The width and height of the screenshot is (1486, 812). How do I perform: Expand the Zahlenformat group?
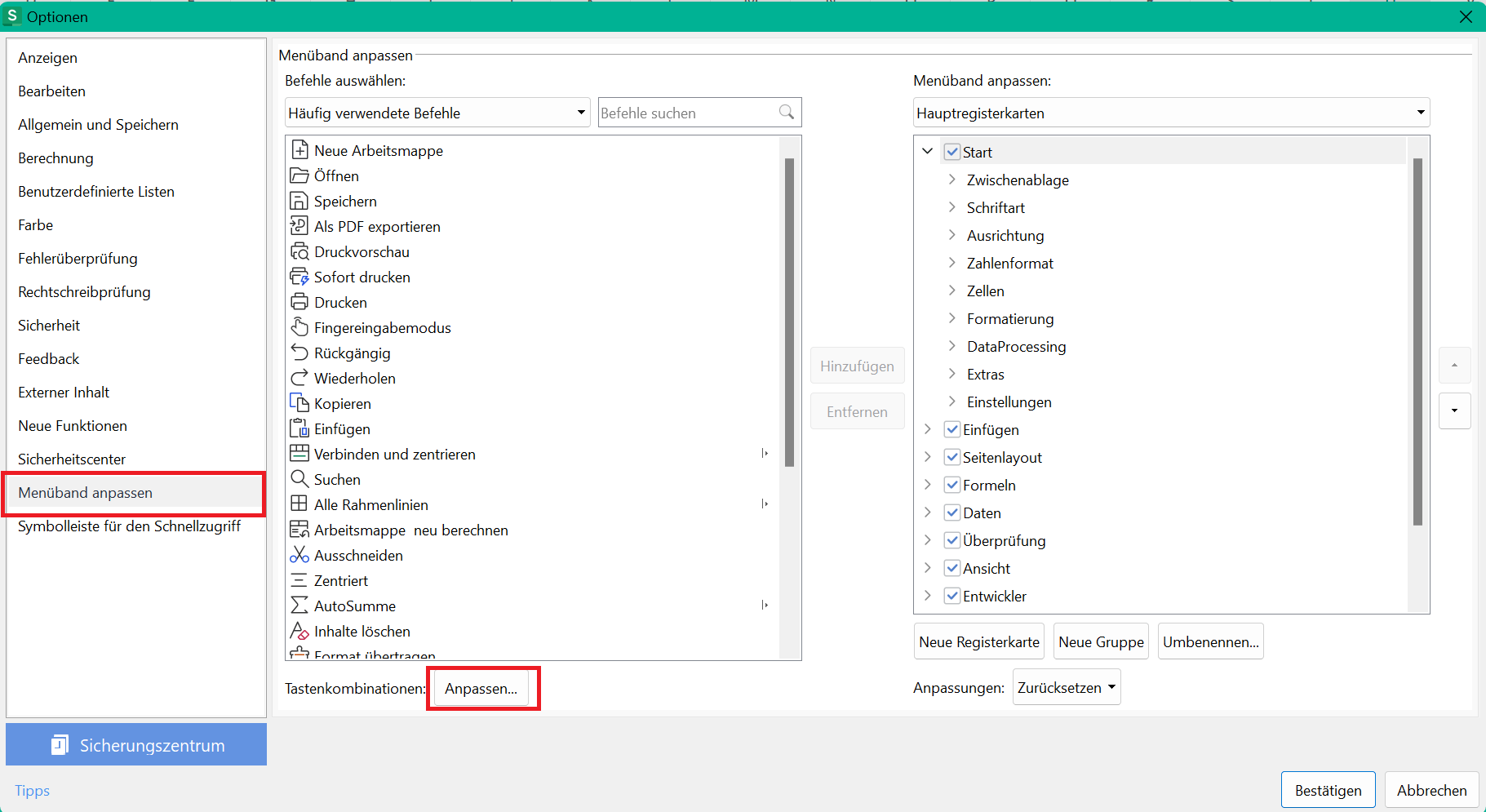click(x=952, y=263)
